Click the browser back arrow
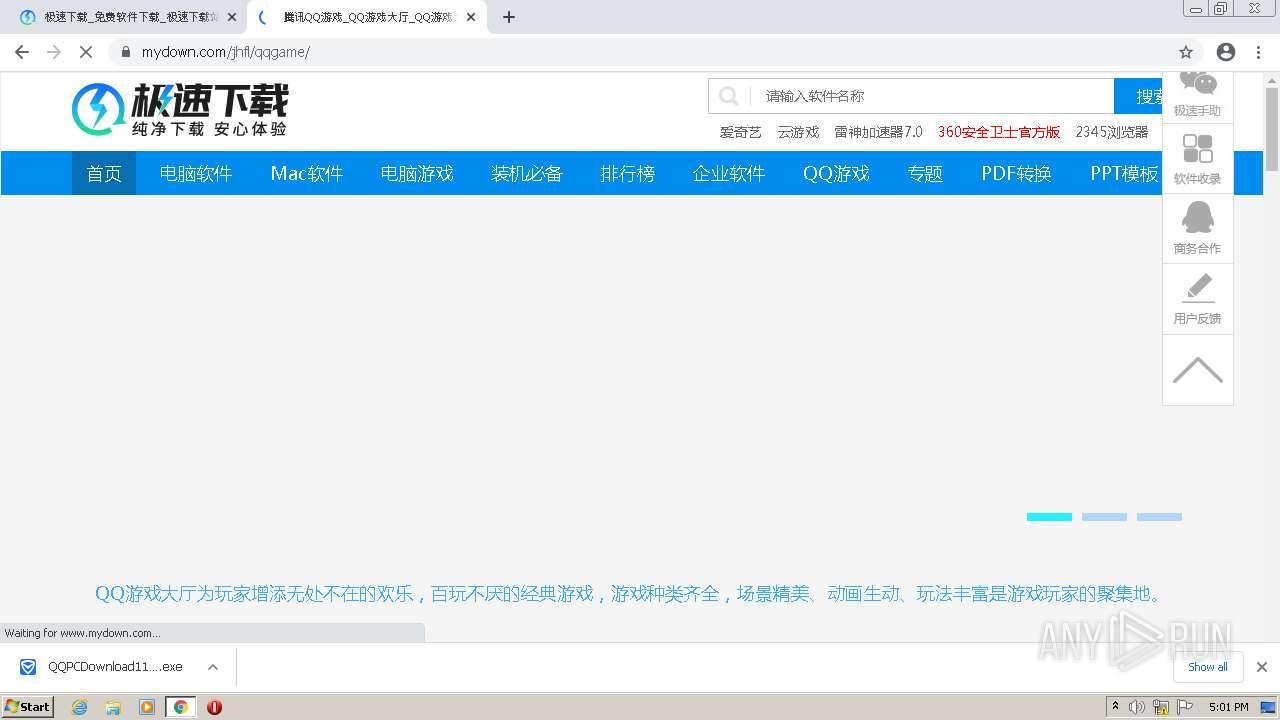Viewport: 1280px width, 720px height. pos(22,52)
